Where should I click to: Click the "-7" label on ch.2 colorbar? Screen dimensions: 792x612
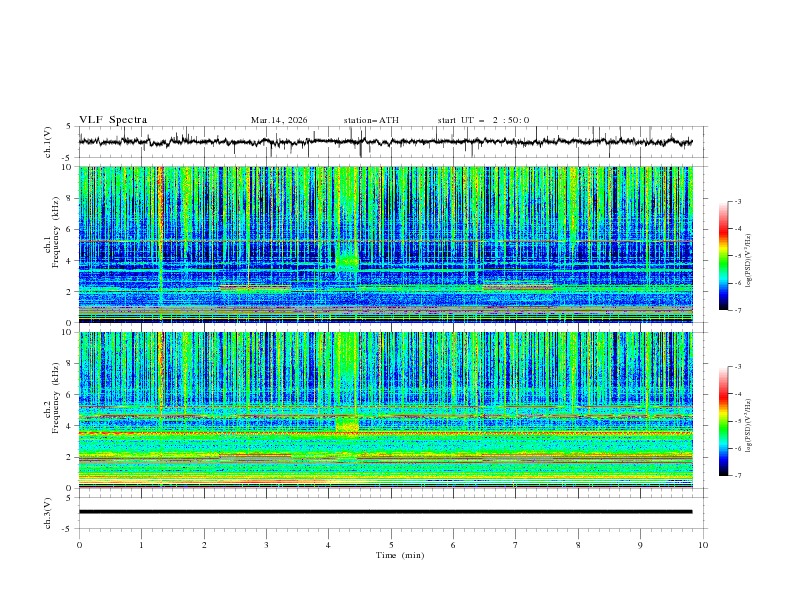[737, 476]
